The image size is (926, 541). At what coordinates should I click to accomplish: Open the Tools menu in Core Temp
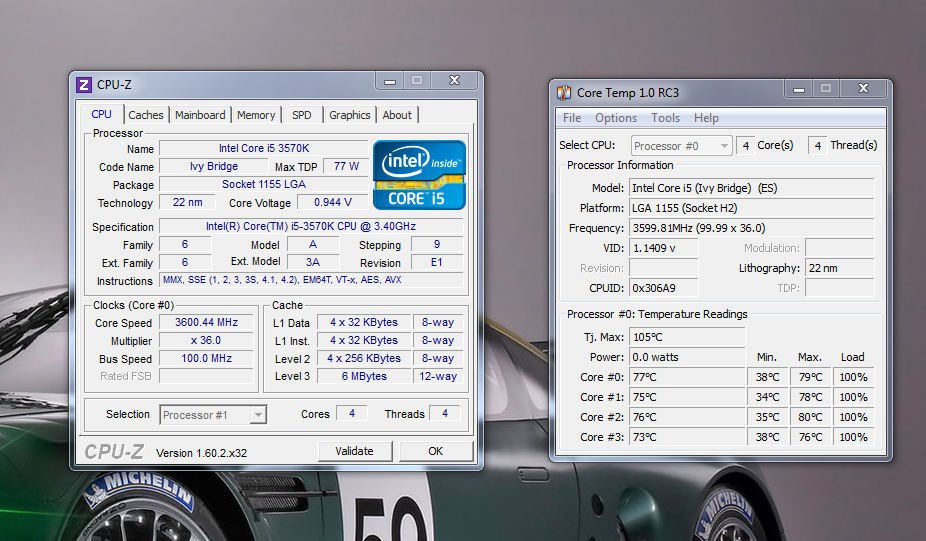tap(666, 118)
